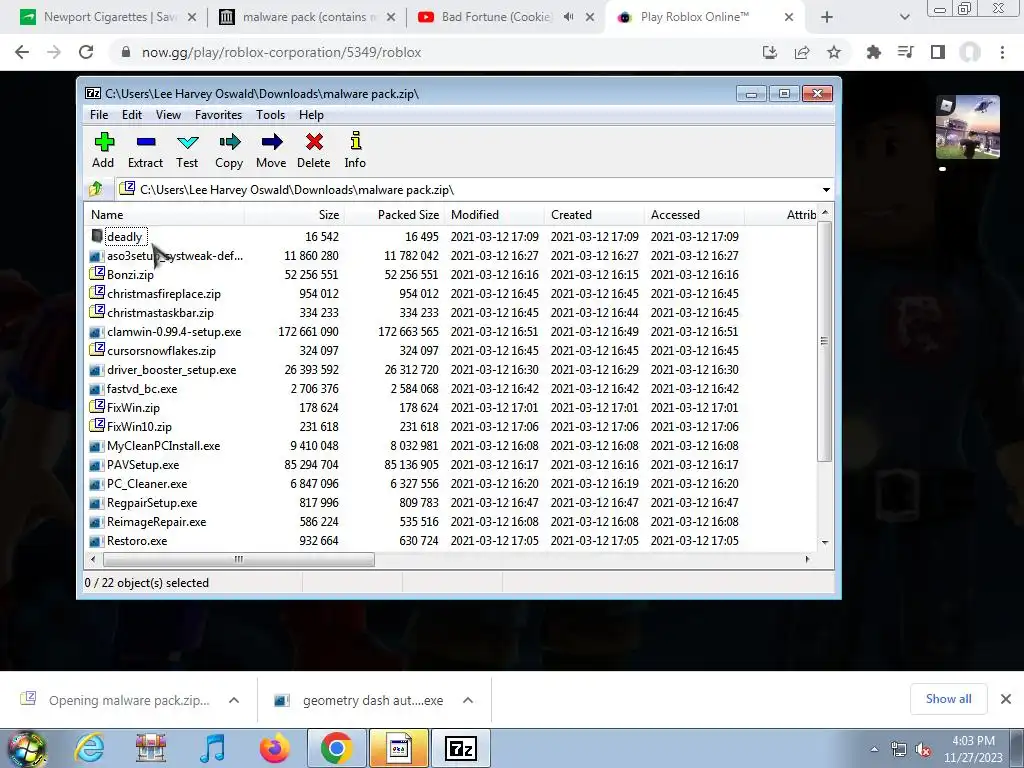1024x768 pixels.
Task: Open the music player taskbar icon
Action: pyautogui.click(x=212, y=748)
